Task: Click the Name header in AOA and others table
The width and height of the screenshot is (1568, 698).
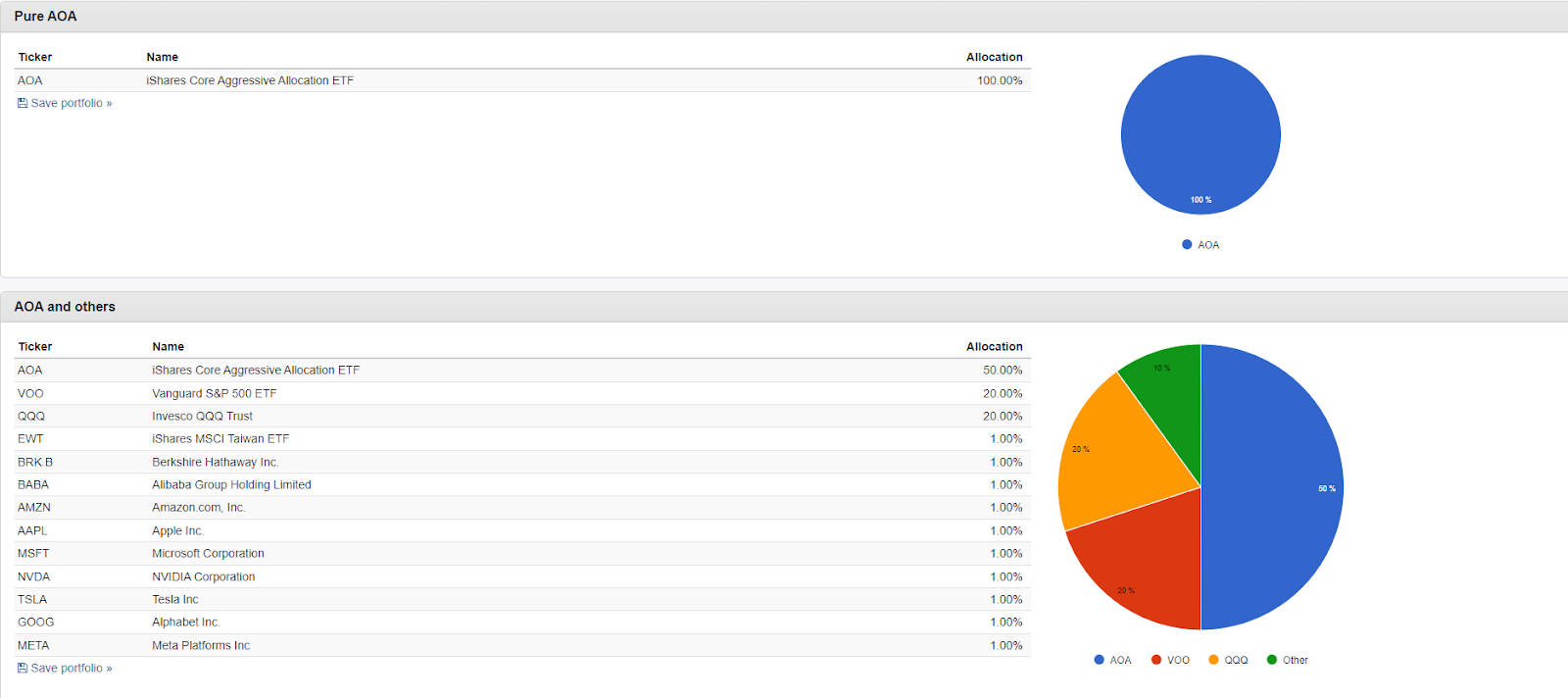Action: pos(169,346)
